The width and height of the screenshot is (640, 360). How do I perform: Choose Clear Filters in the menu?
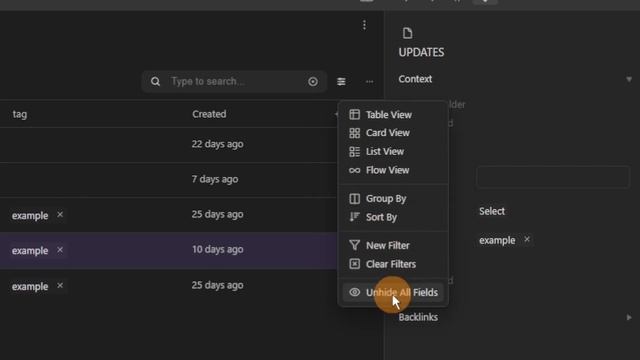393,264
